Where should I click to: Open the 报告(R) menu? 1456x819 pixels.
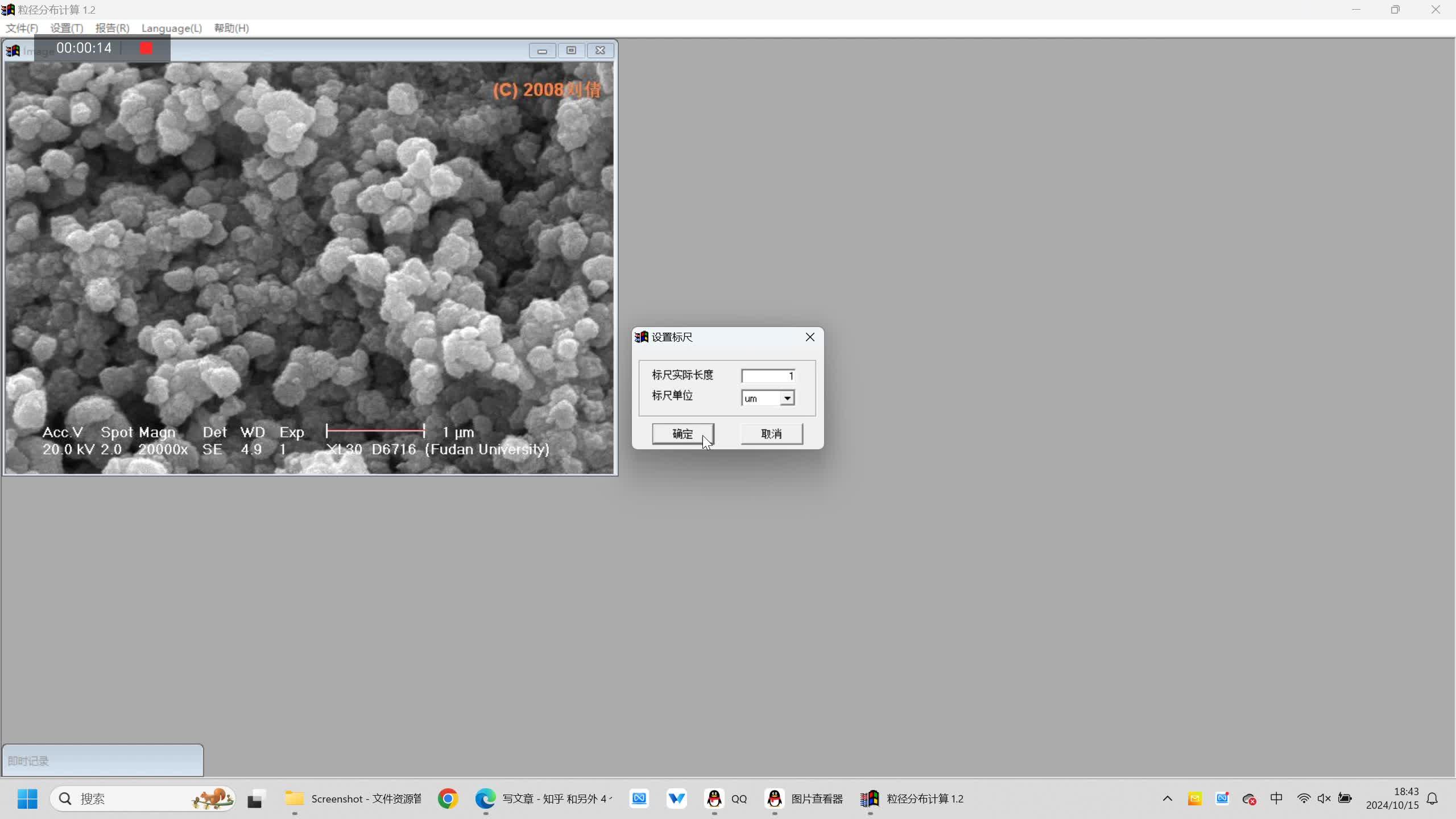[112, 28]
